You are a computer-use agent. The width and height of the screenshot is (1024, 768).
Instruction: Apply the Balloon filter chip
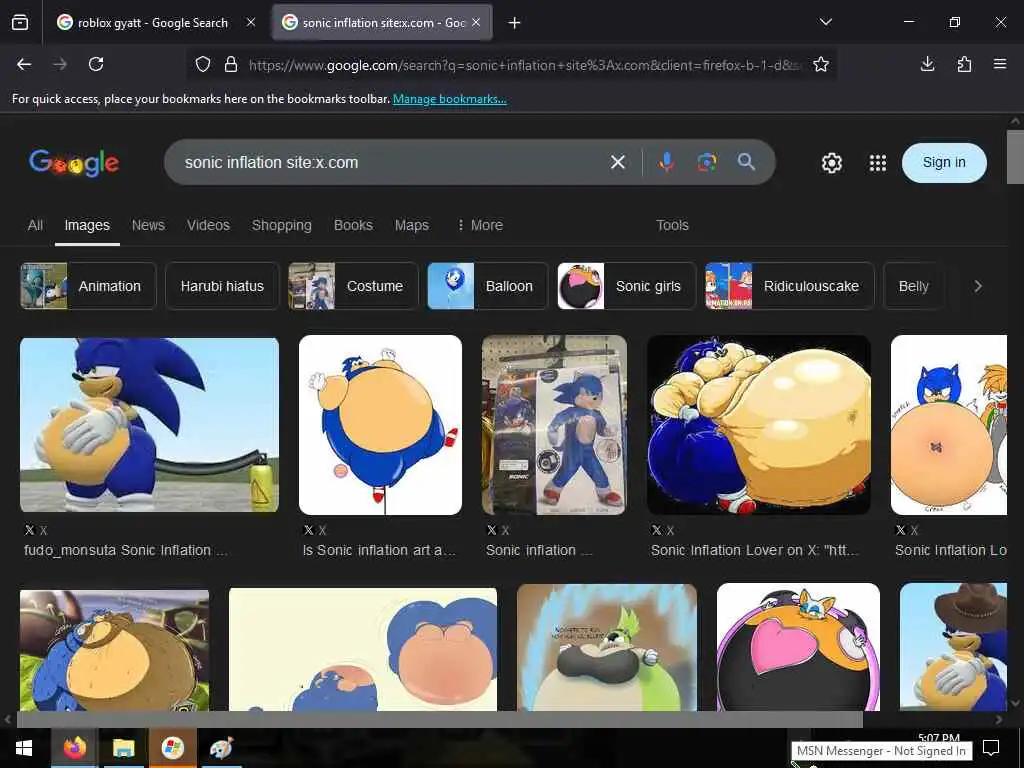point(488,286)
